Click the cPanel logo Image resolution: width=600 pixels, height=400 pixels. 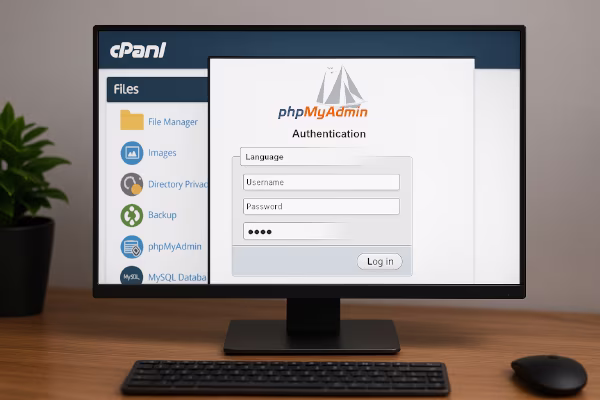pyautogui.click(x=138, y=50)
